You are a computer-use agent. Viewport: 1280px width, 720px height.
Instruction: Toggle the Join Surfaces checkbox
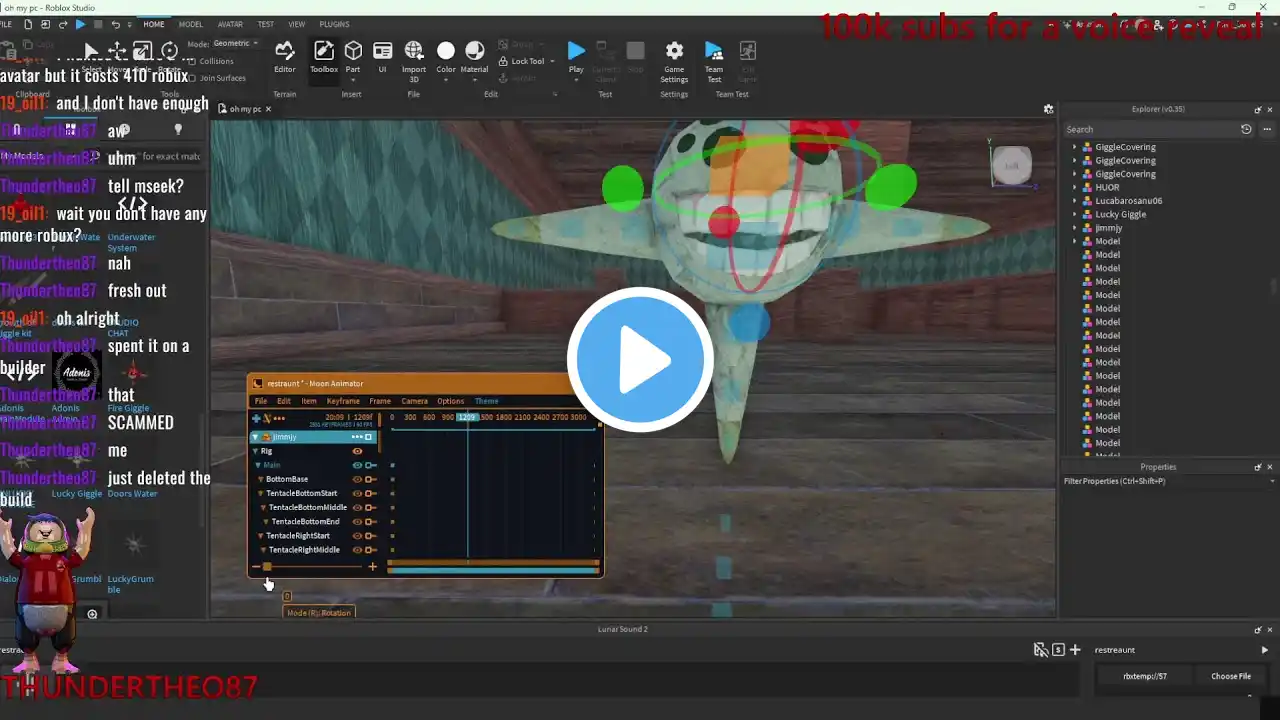[194, 78]
